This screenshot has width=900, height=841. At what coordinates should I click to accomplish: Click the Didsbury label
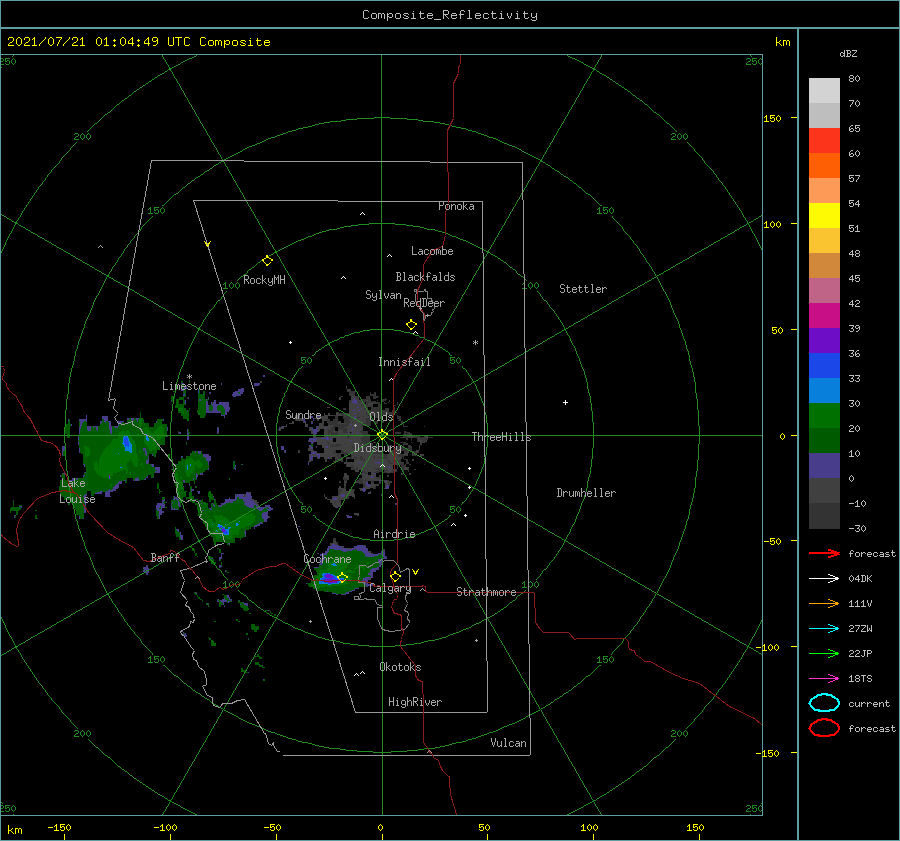point(378,448)
